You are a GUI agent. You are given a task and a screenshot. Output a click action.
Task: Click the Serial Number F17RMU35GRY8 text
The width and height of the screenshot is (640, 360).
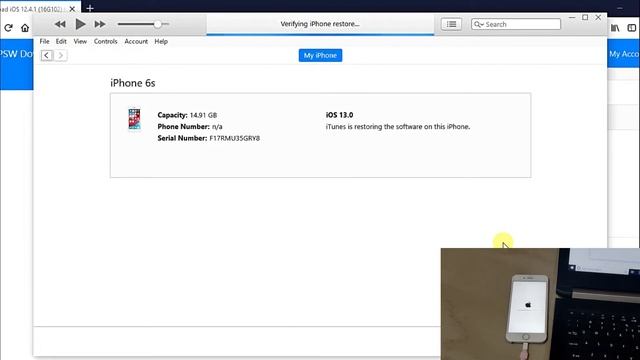(209, 138)
